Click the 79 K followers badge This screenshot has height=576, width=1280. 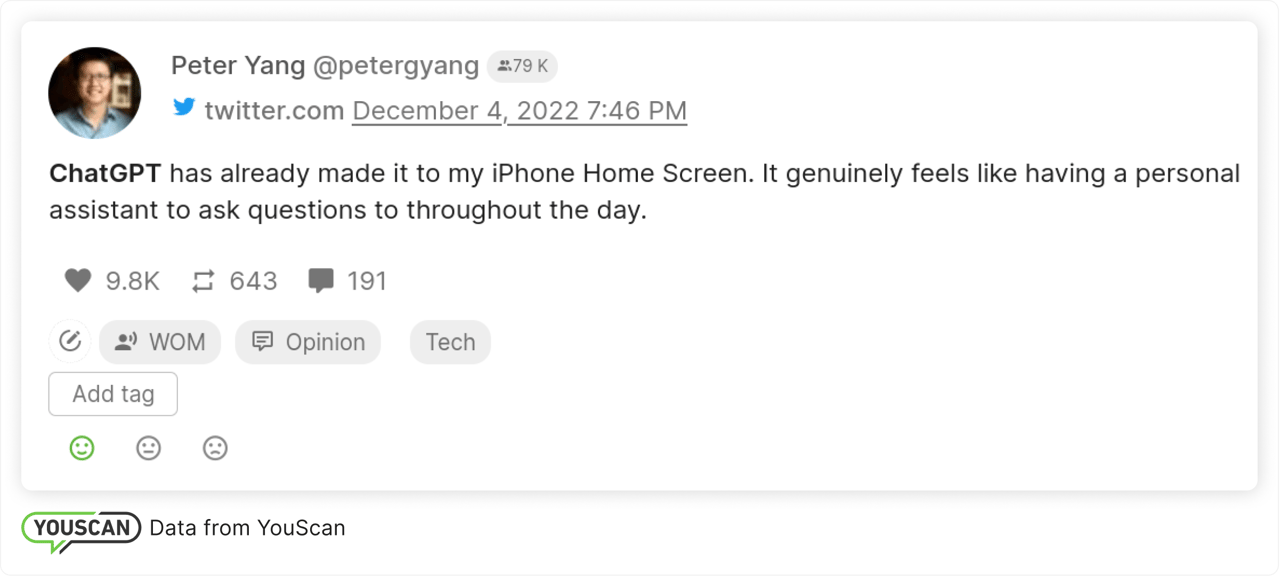(x=522, y=67)
